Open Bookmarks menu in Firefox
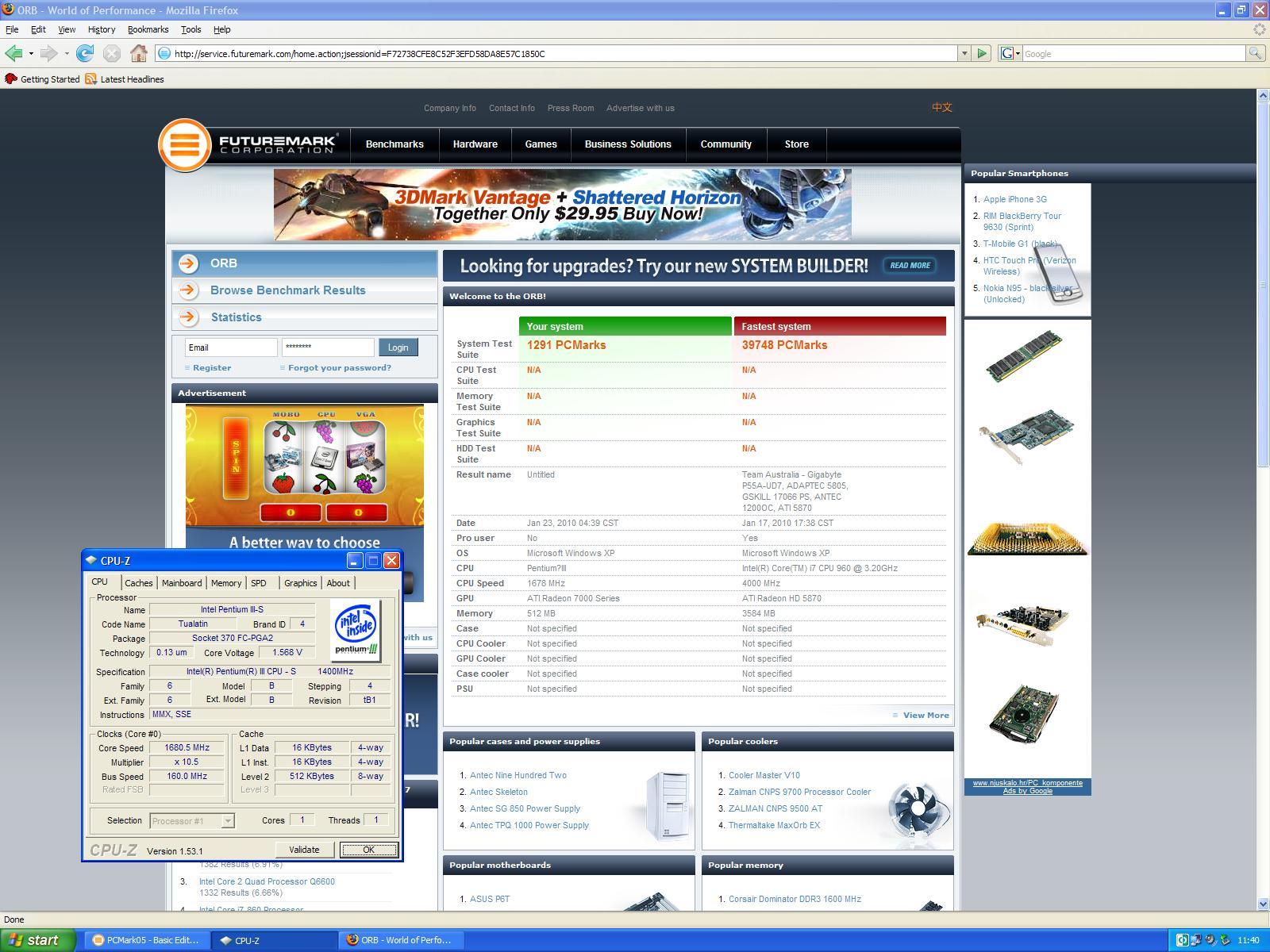Screen dimensions: 1270x952 (x=148, y=29)
